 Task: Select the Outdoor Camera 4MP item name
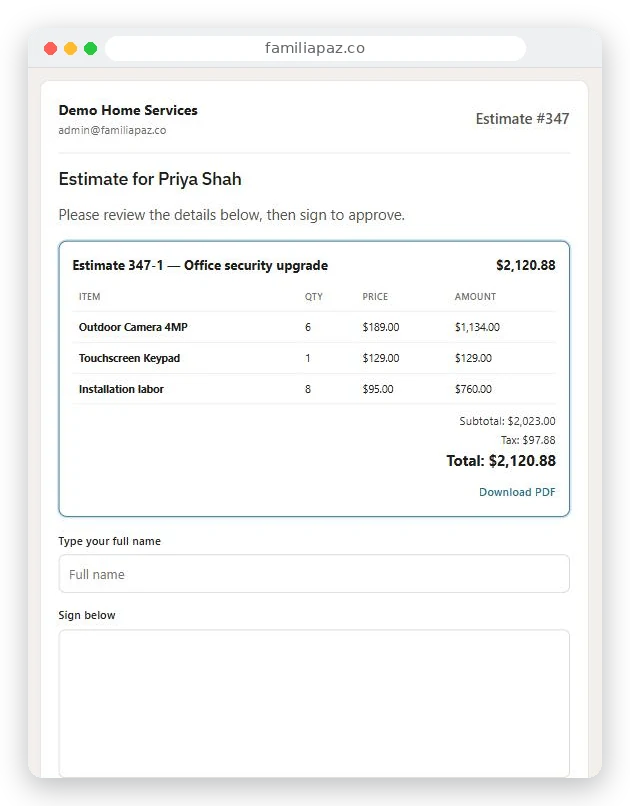[x=133, y=327]
